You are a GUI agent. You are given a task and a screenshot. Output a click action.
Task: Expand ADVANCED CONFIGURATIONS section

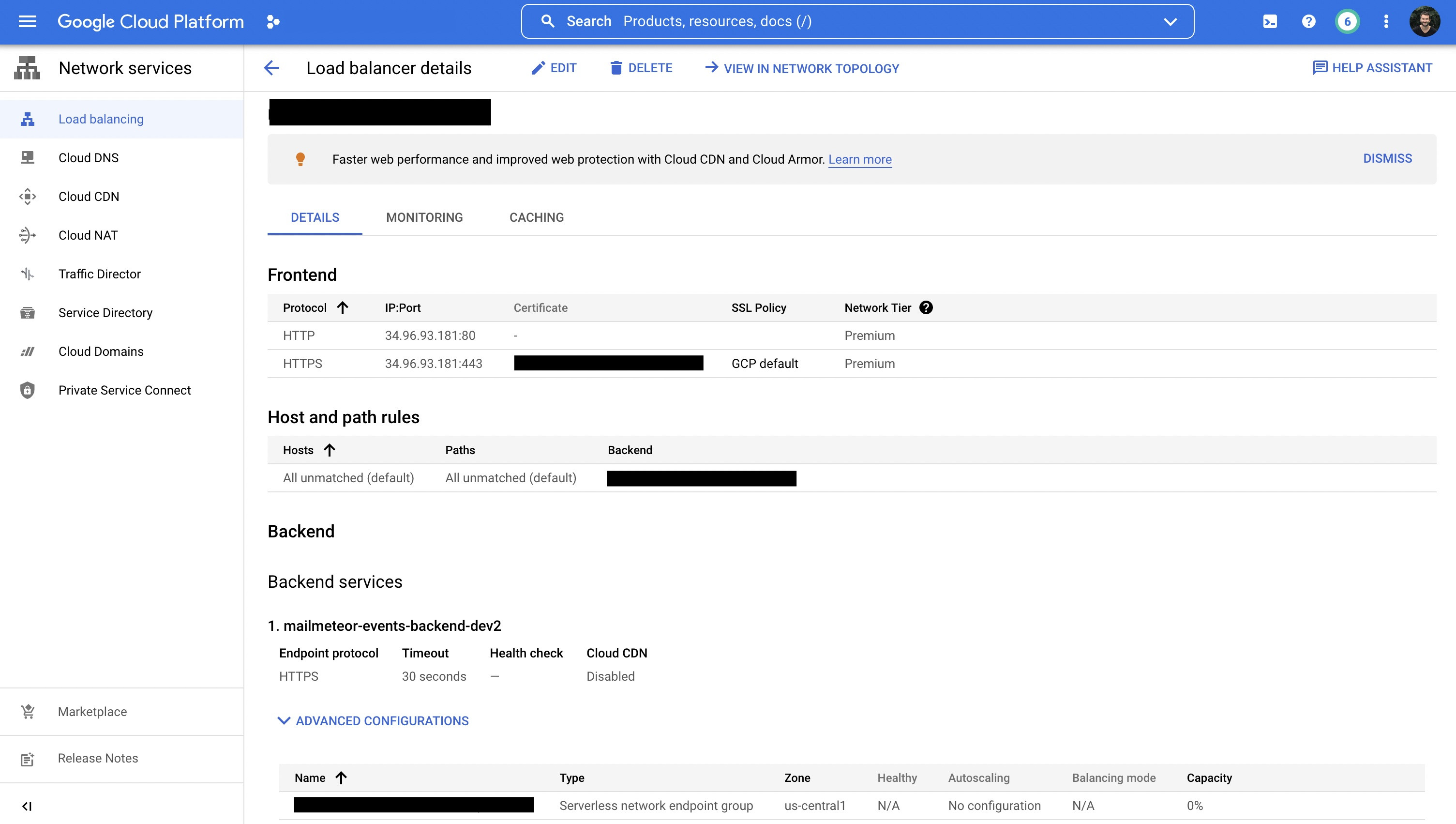(x=374, y=720)
